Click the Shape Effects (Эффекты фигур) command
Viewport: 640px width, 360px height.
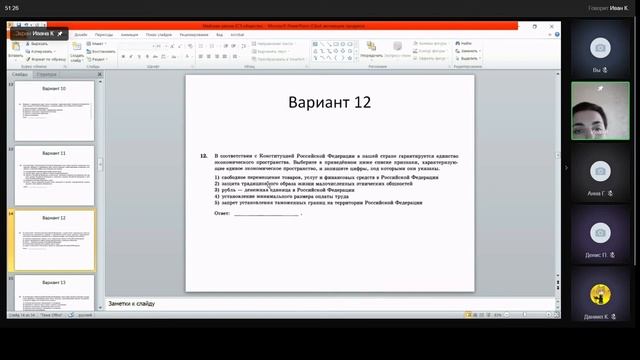(x=430, y=58)
